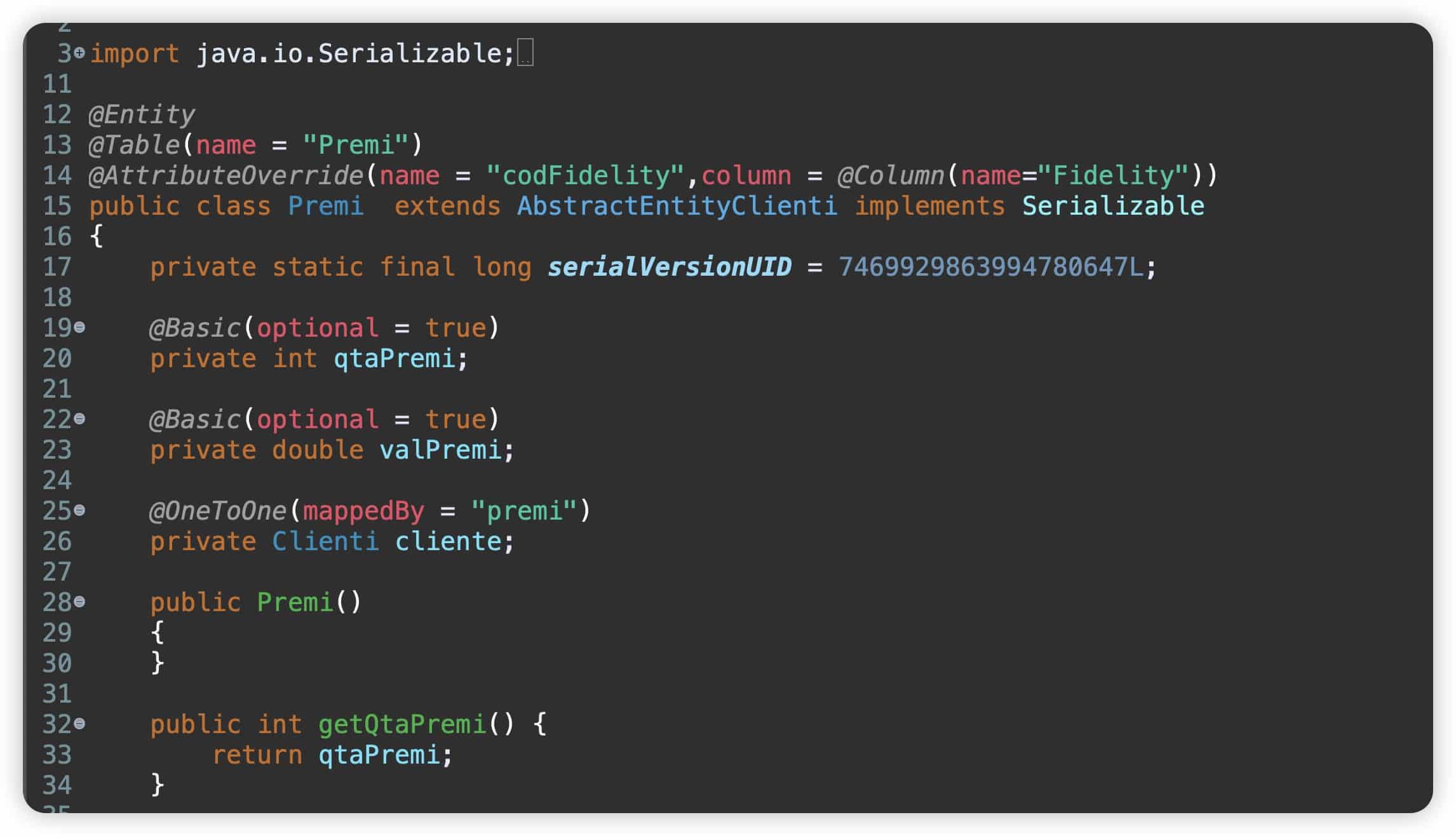Click the "codFidelity" string literal
Viewport: 1456px width, 836px height.
[x=586, y=176]
